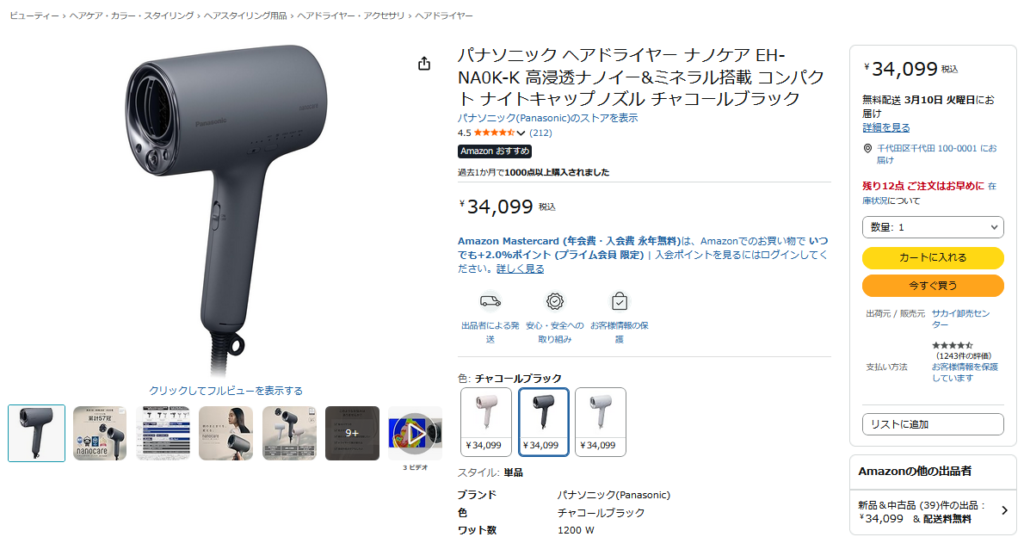The width and height of the screenshot is (1024, 537).
Task: Click the delivery location pin icon
Action: pos(868,148)
